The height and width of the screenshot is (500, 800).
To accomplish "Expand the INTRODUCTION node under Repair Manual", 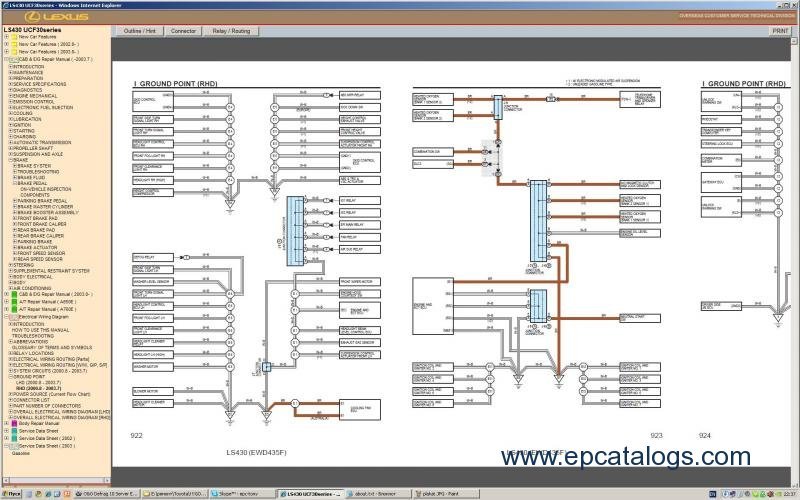I will [x=10, y=67].
